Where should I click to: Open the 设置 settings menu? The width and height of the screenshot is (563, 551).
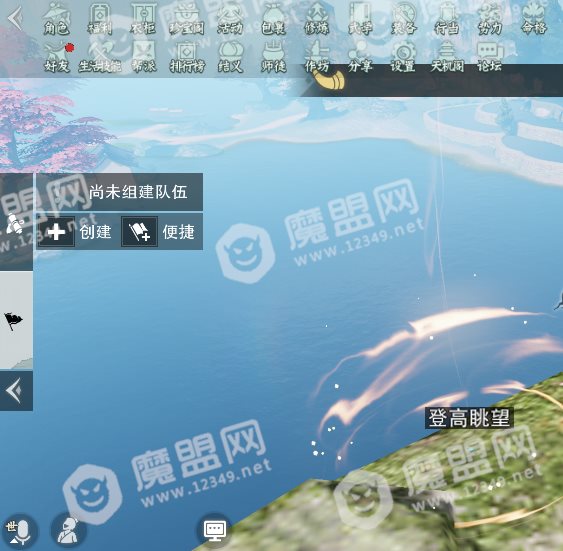(404, 57)
